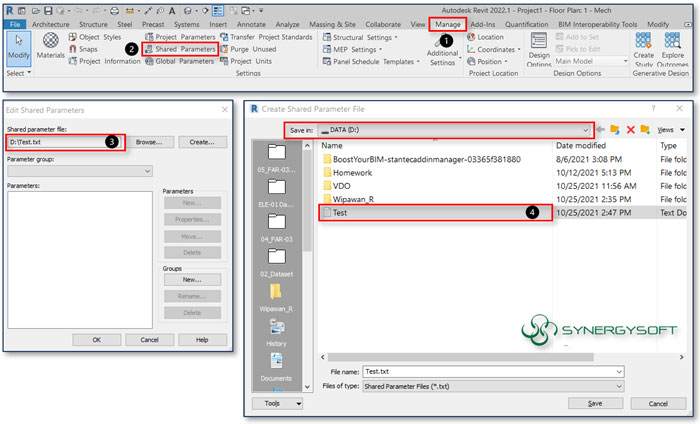The width and height of the screenshot is (700, 424).
Task: Click Help in Edit Shared Parameters
Action: 202,340
